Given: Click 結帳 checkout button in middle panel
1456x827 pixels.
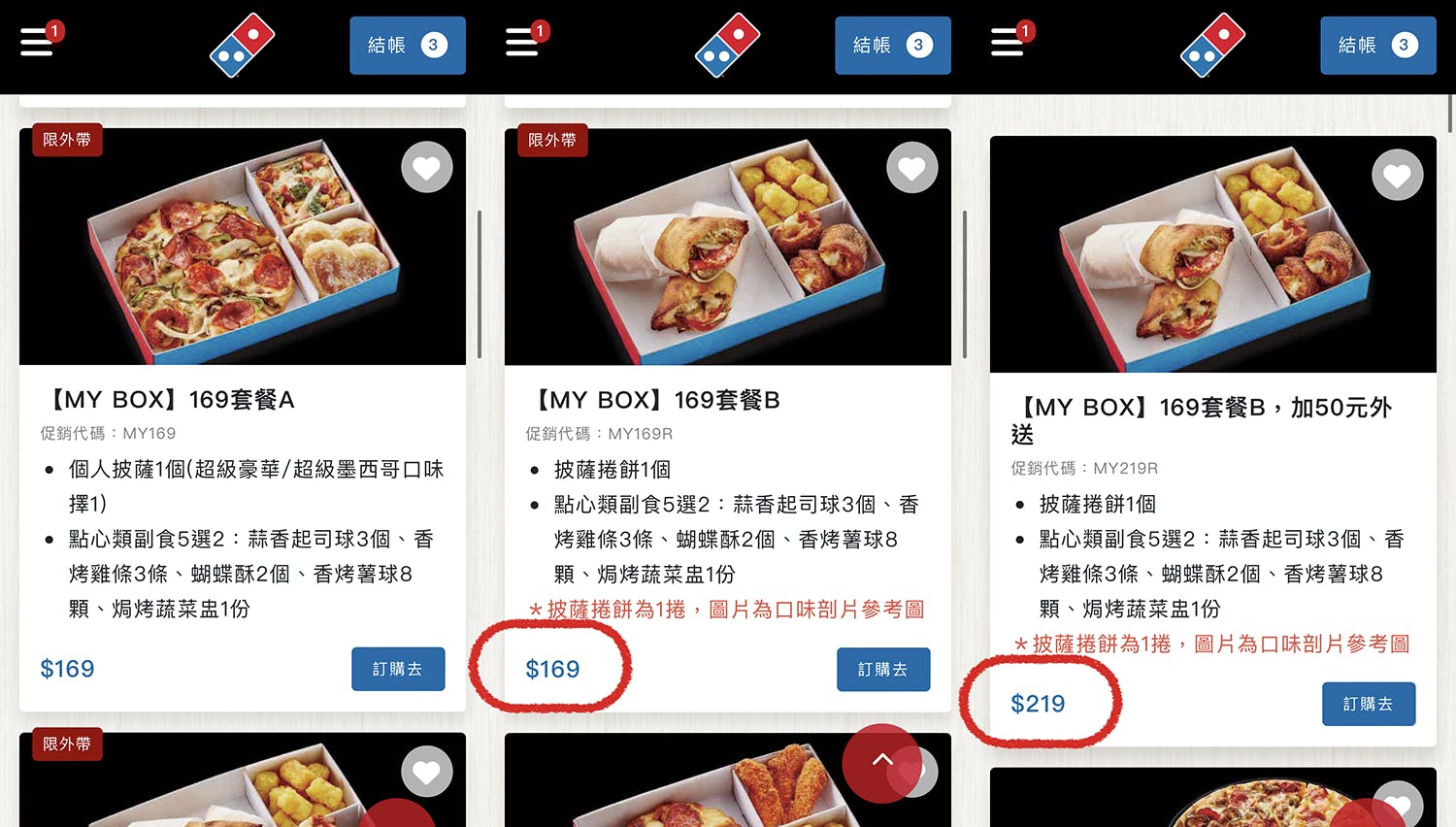Looking at the screenshot, I should click(893, 46).
